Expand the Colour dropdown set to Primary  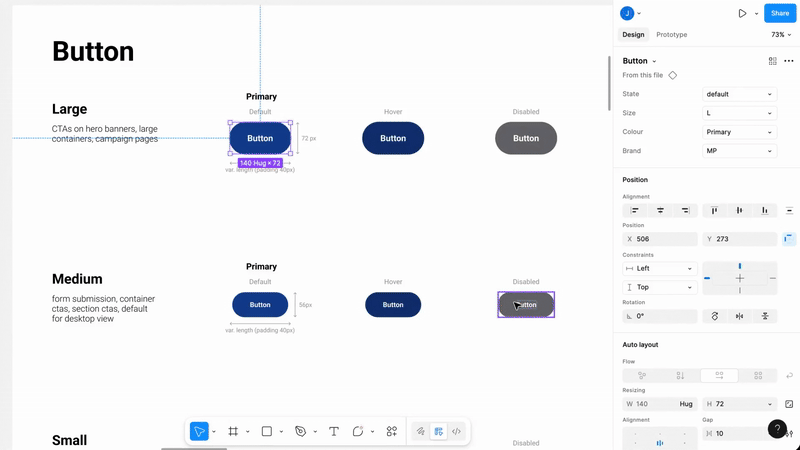(x=739, y=132)
